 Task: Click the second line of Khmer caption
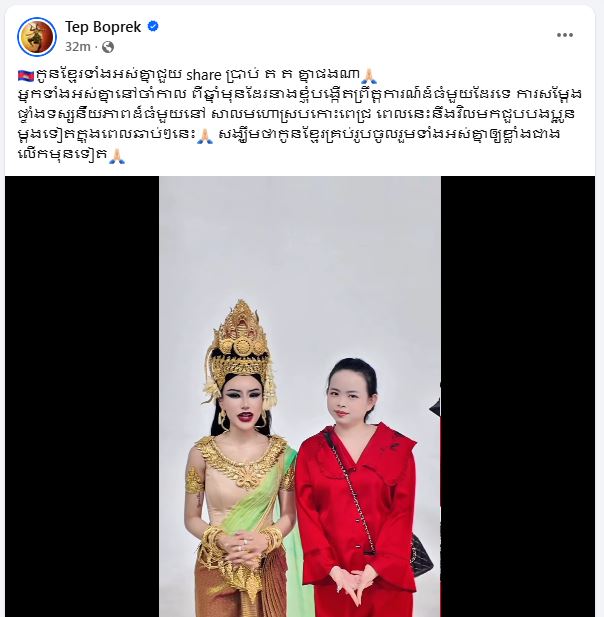pyautogui.click(x=300, y=94)
